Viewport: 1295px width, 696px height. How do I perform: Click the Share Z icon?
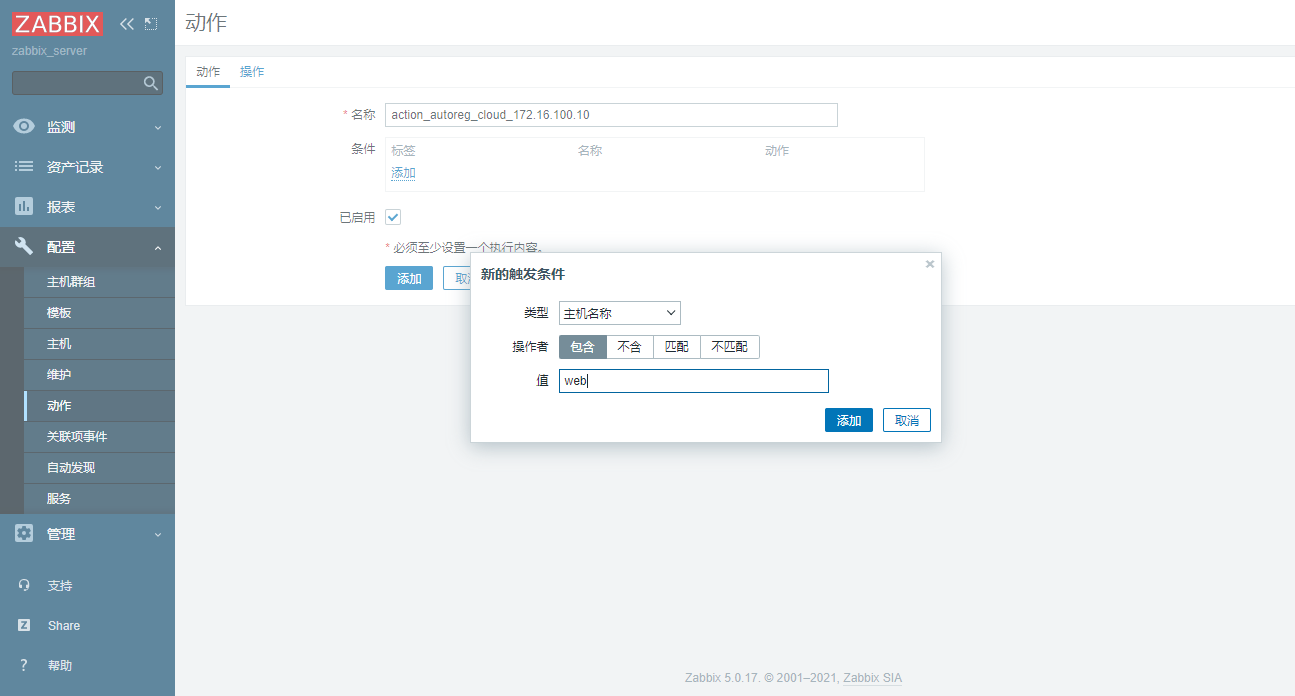(x=24, y=625)
